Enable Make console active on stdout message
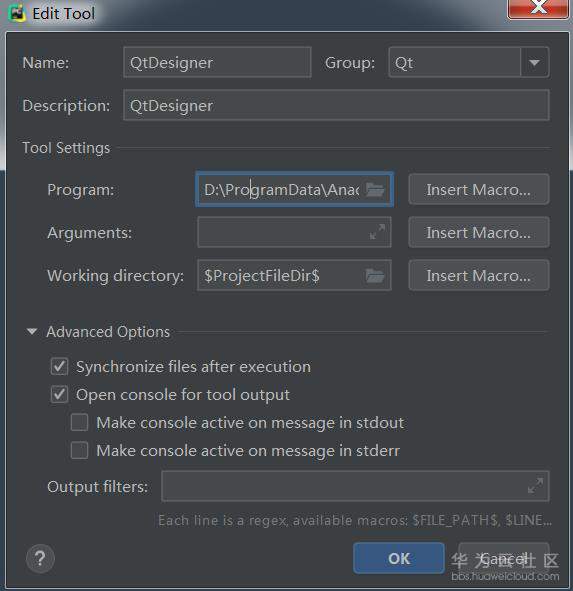The height and width of the screenshot is (591, 573). click(x=80, y=423)
